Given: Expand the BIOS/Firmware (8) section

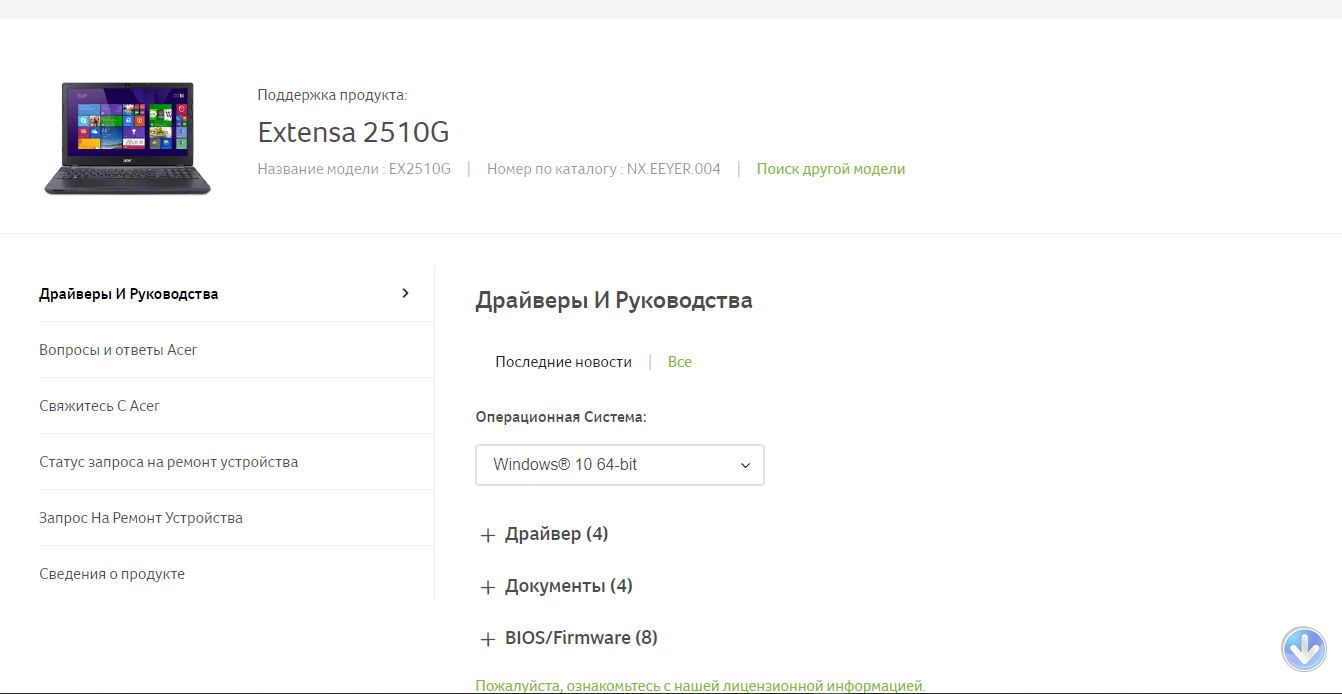Looking at the screenshot, I should tap(568, 638).
